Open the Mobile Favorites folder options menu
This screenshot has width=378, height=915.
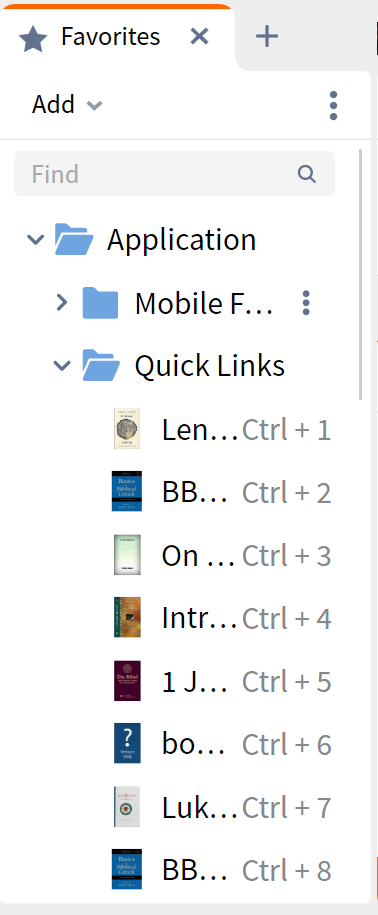click(306, 303)
